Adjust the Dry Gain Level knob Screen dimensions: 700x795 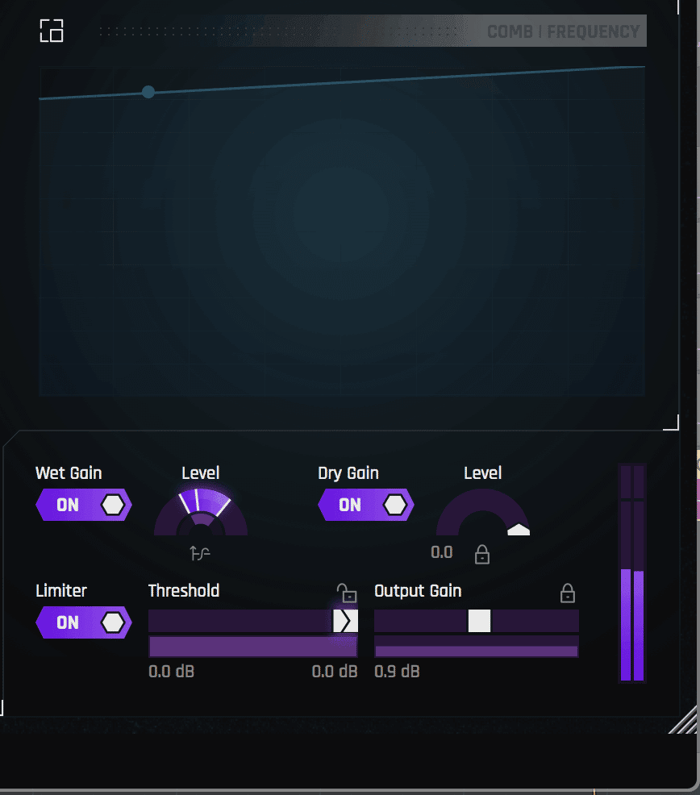click(x=483, y=512)
